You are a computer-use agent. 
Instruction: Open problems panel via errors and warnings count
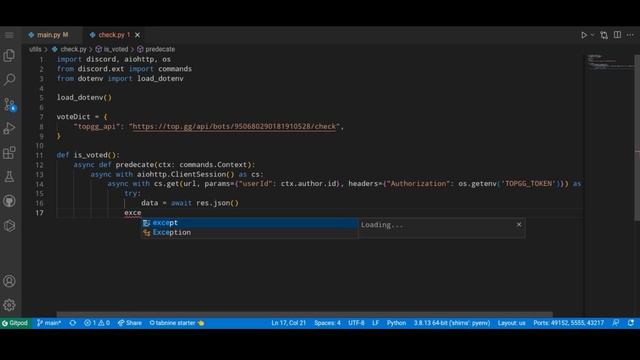tap(97, 323)
